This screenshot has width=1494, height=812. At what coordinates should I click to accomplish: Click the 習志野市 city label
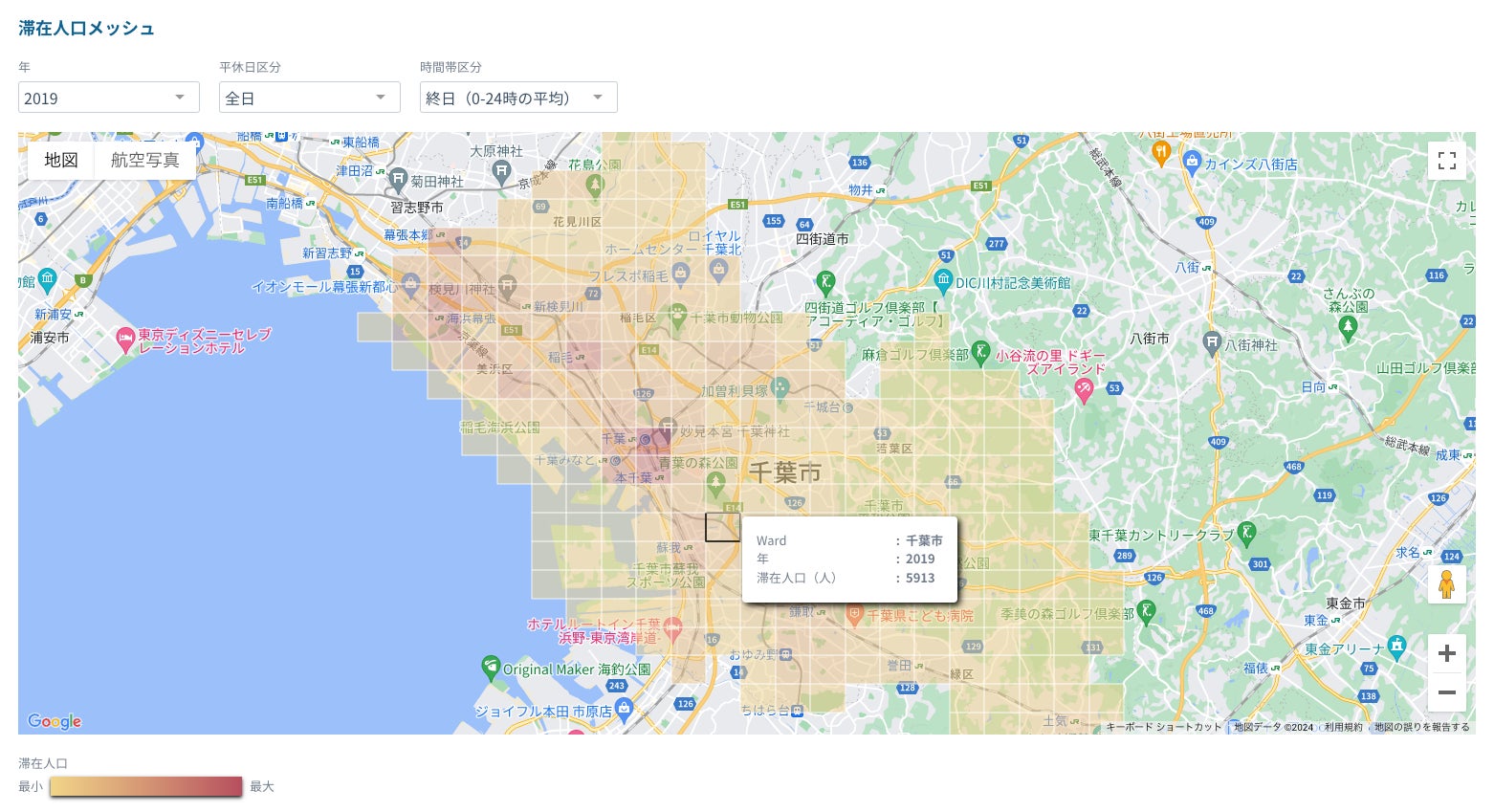pos(417,208)
